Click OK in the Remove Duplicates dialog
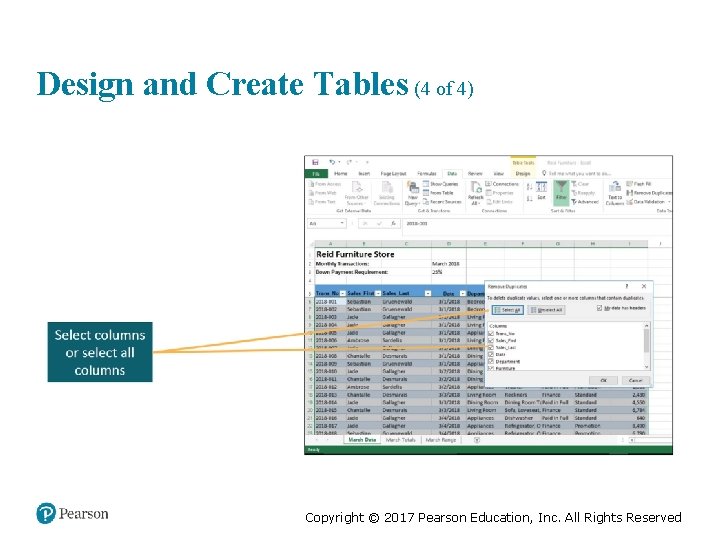The height and width of the screenshot is (540, 720). click(603, 380)
